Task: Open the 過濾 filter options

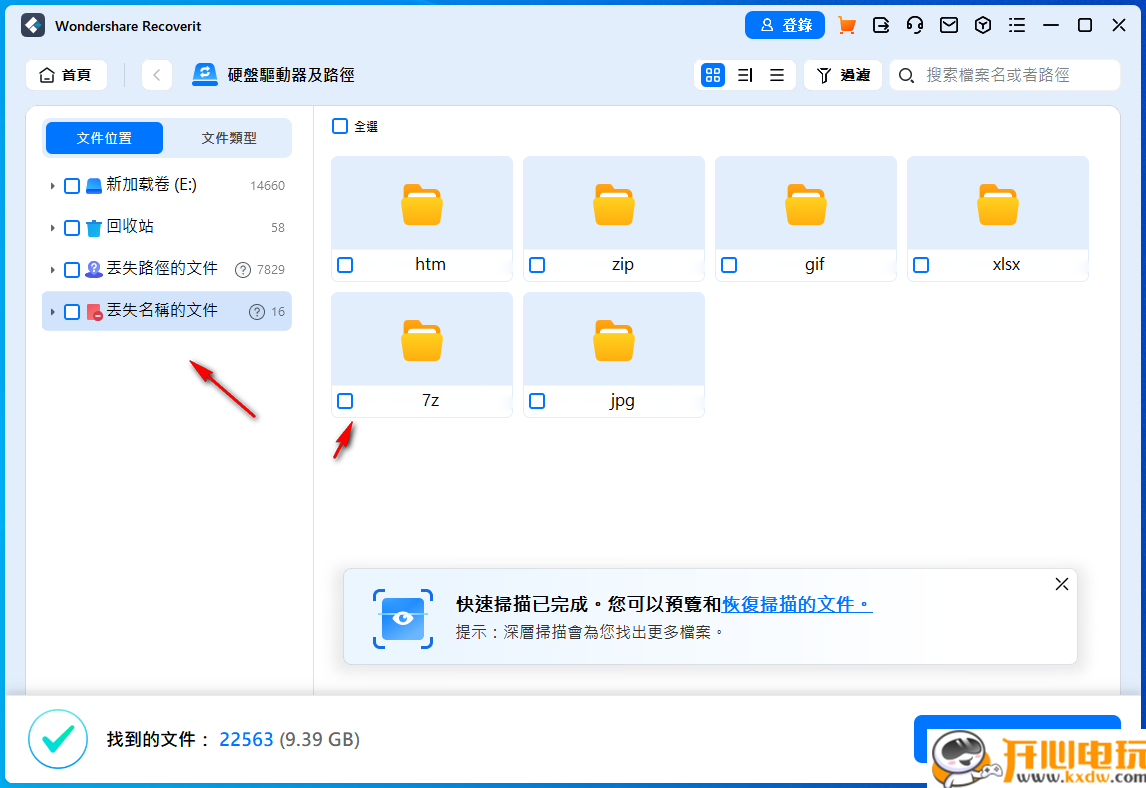Action: click(x=843, y=75)
